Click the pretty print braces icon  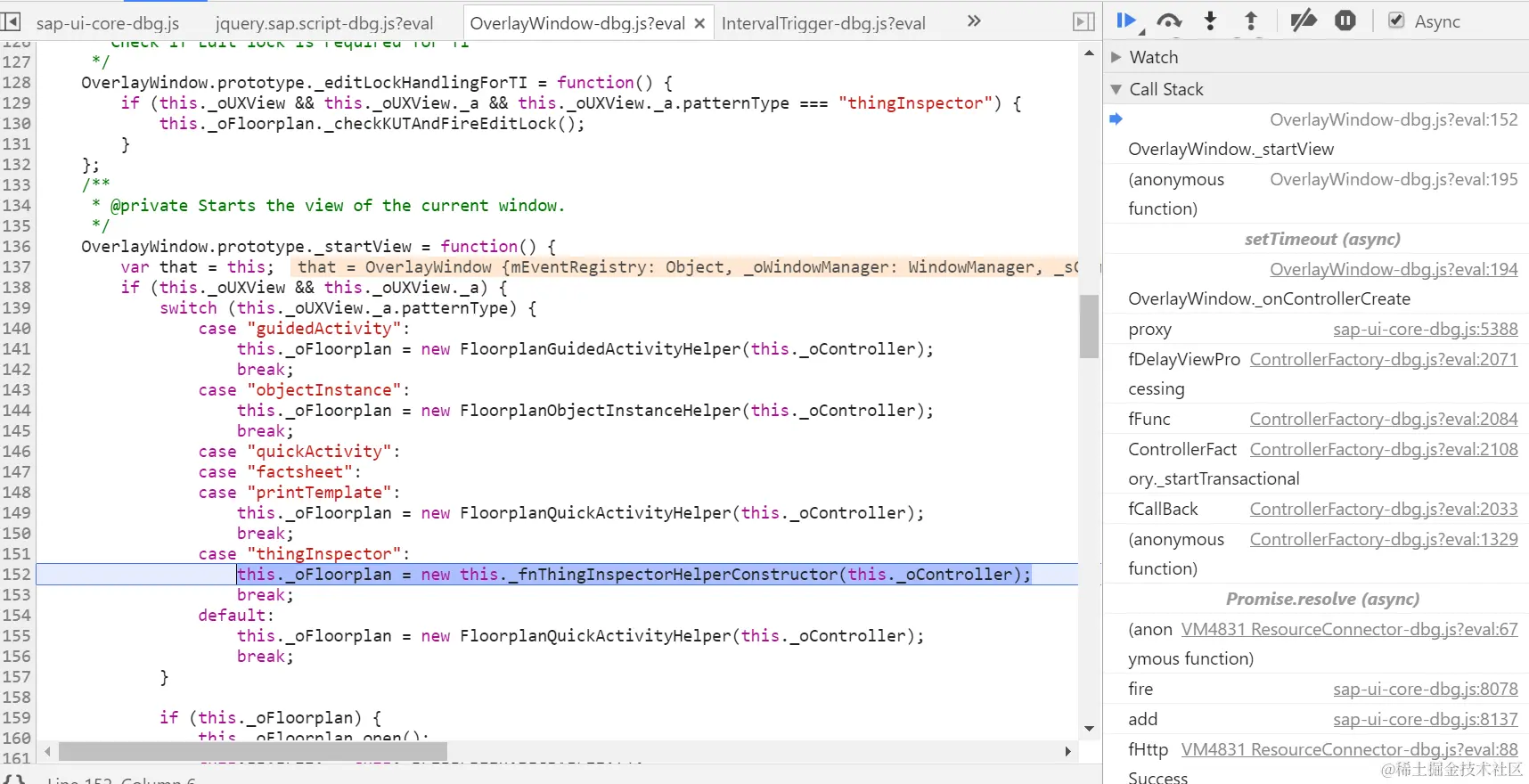14,779
